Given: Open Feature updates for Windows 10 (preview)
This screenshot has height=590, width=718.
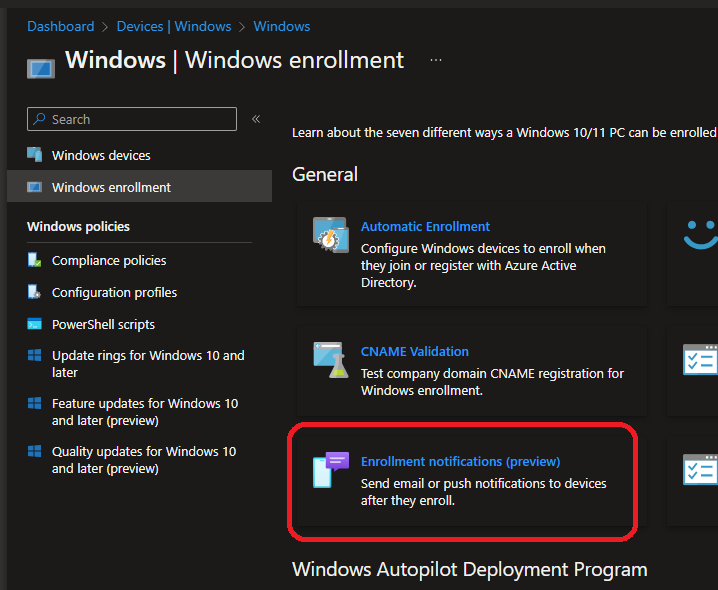Looking at the screenshot, I should (145, 412).
